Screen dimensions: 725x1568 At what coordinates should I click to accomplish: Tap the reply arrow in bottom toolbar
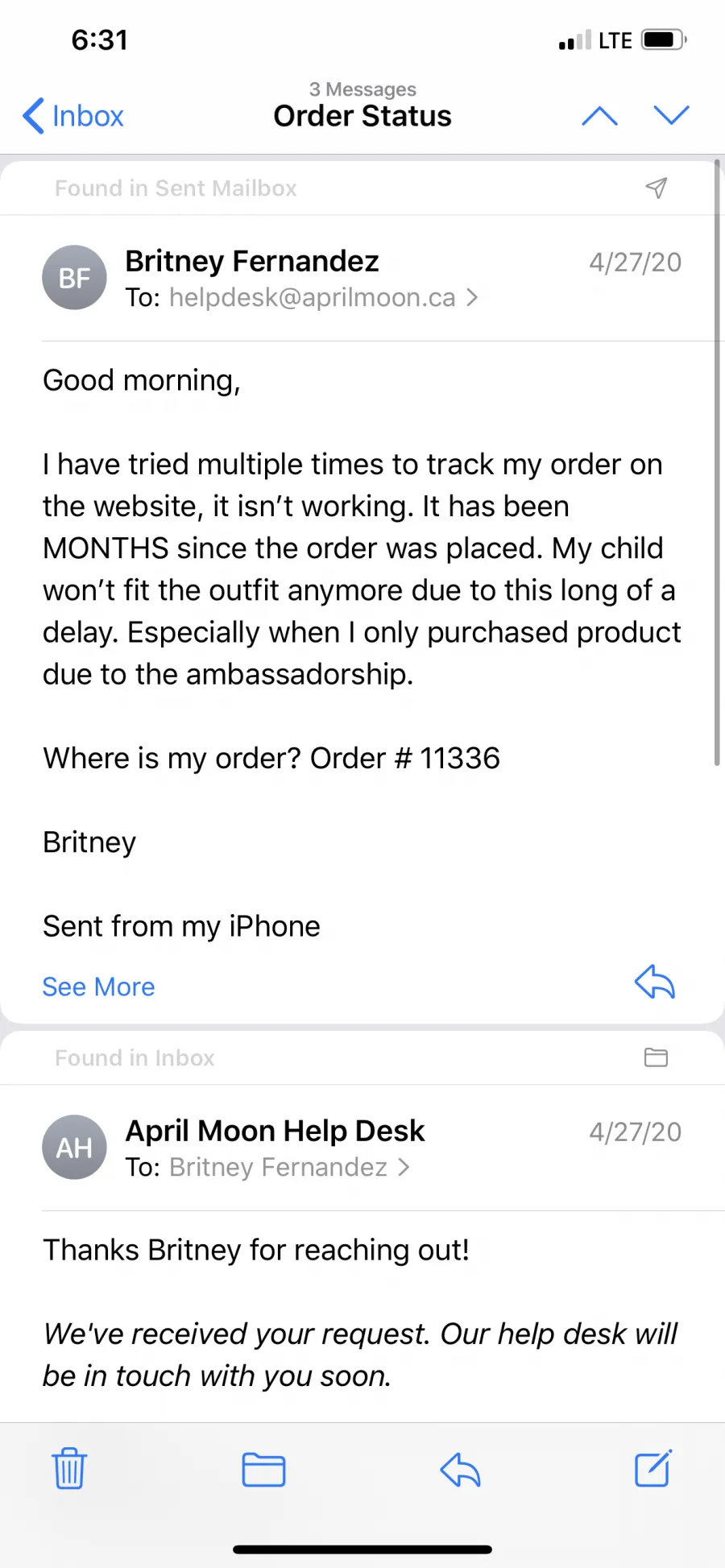pyautogui.click(x=460, y=1470)
